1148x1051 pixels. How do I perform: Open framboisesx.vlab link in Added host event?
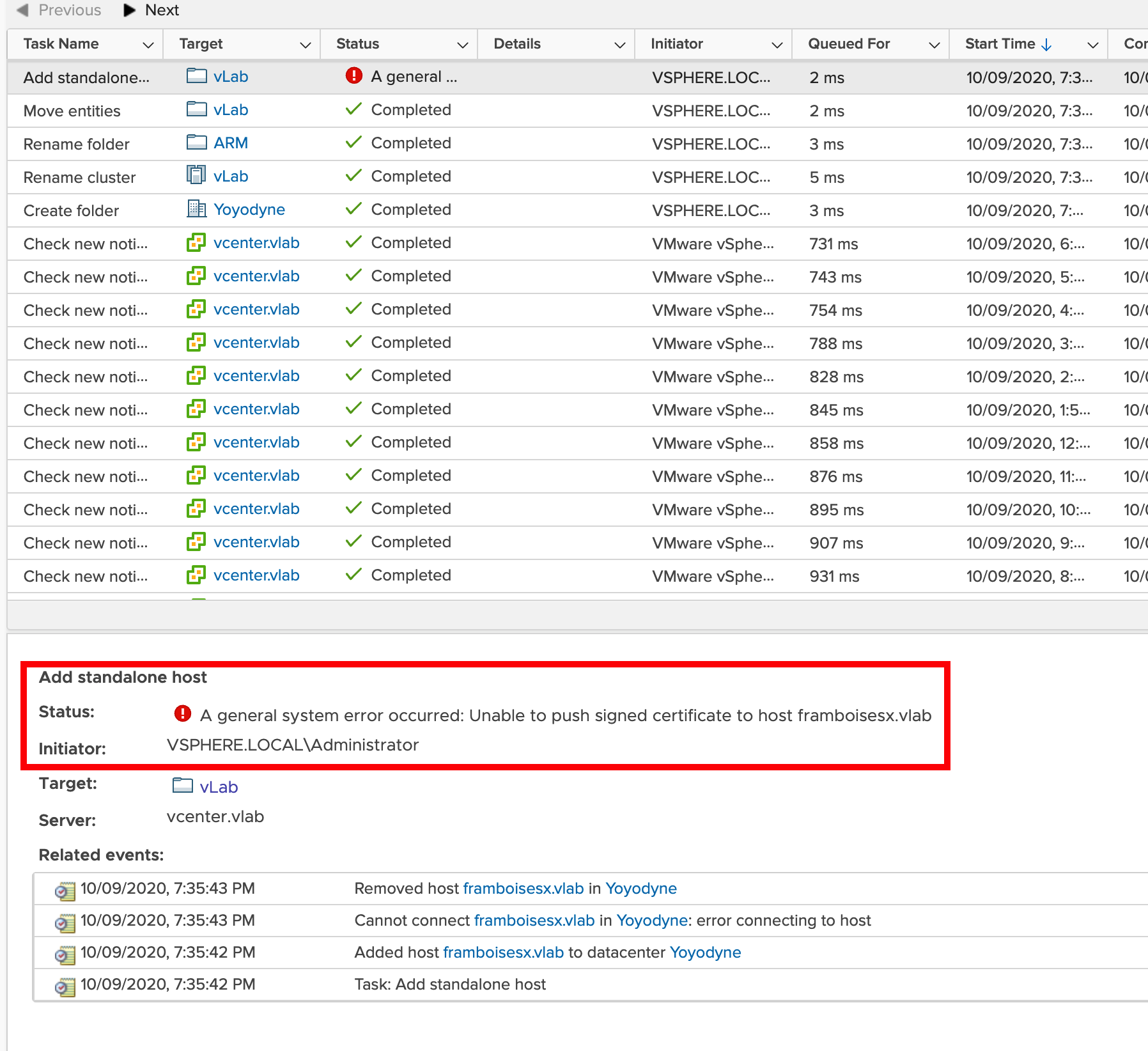503,953
